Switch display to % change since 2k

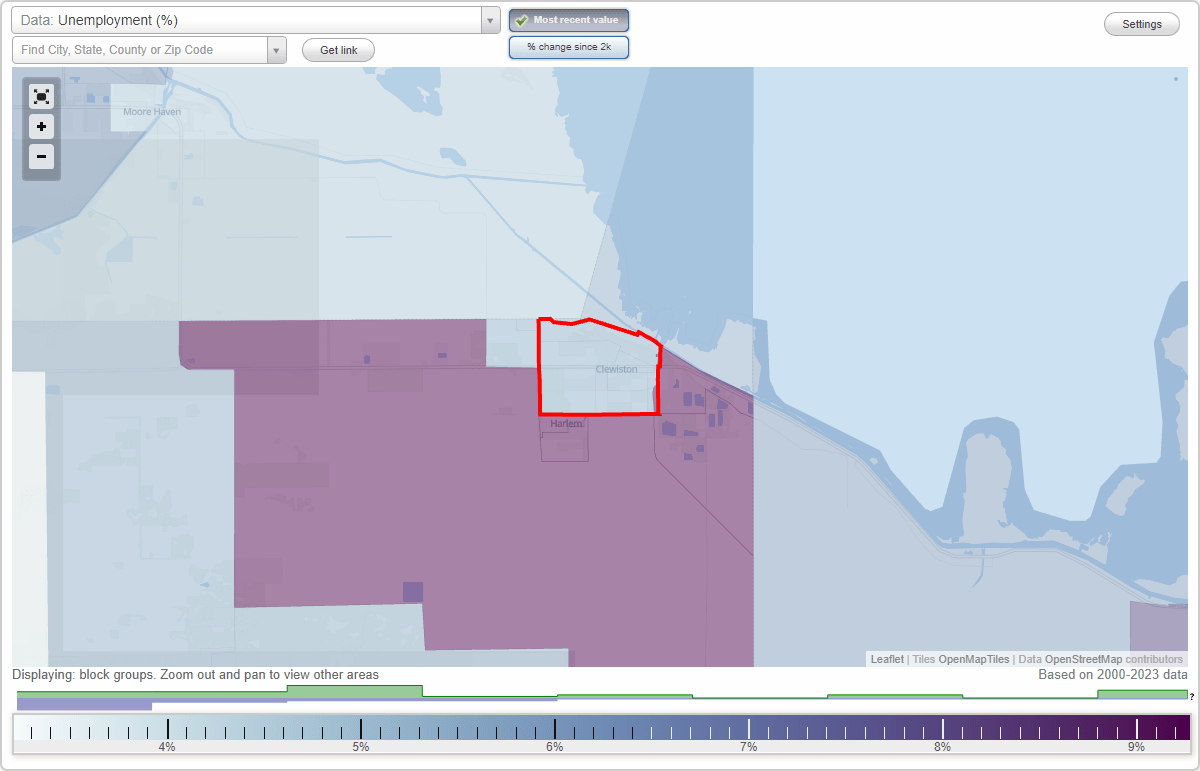[568, 46]
